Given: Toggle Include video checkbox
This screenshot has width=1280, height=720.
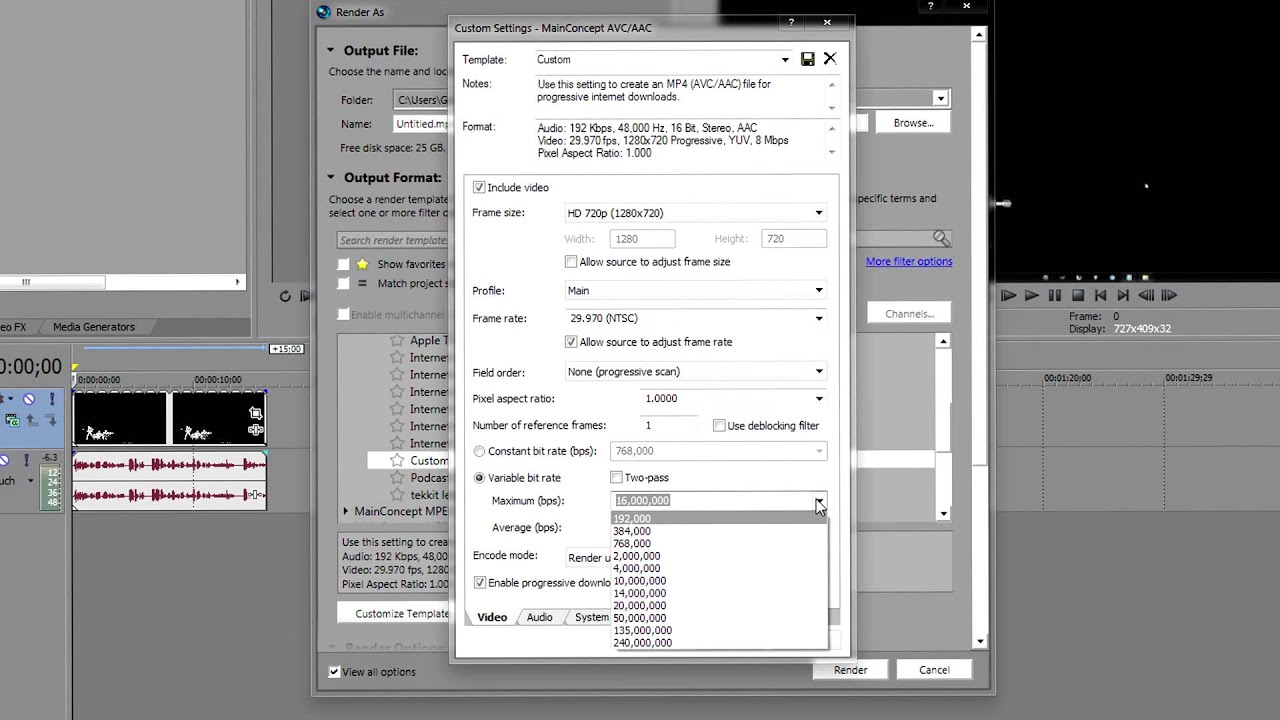Looking at the screenshot, I should pyautogui.click(x=479, y=187).
